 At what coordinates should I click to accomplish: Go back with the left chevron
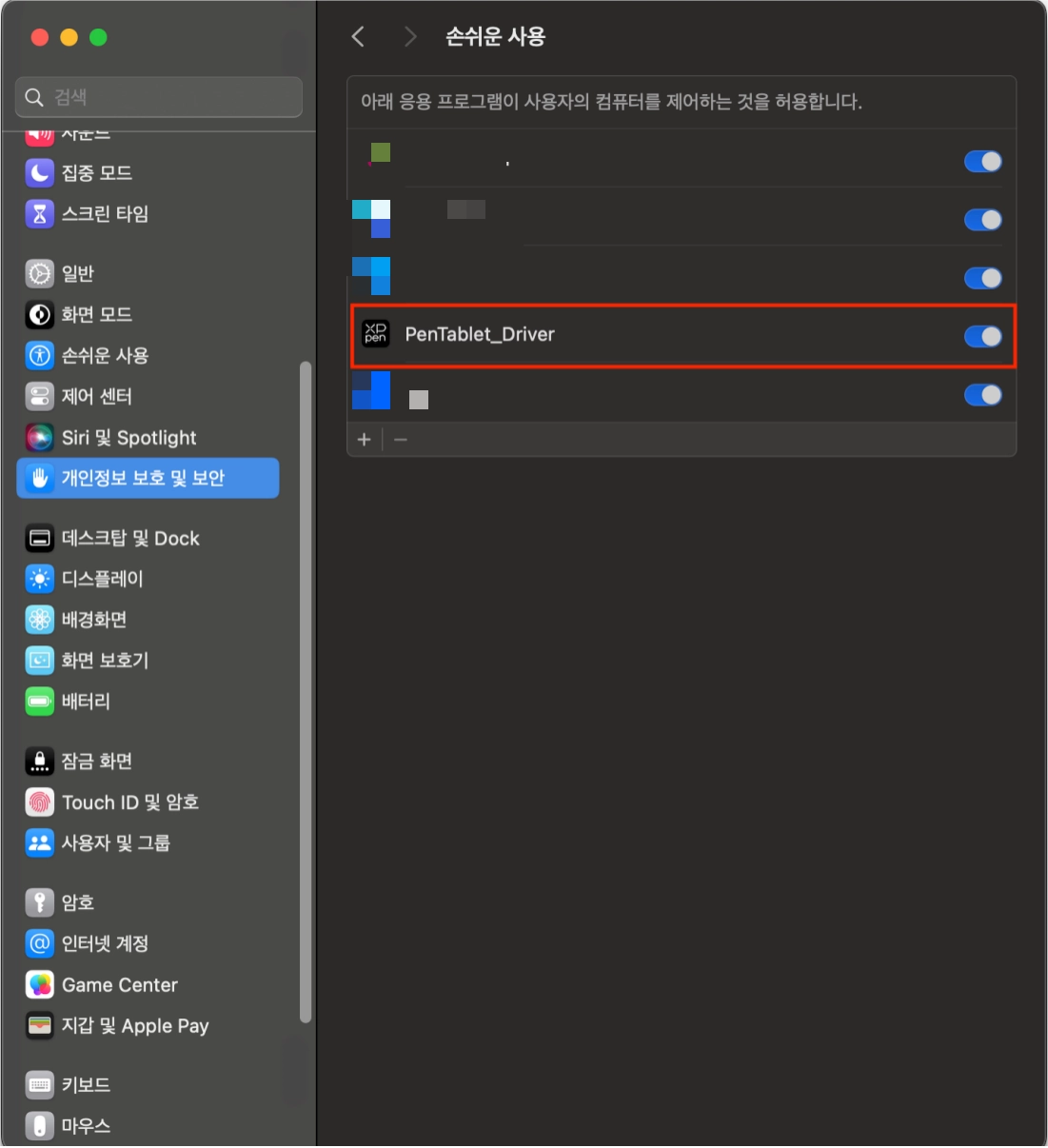point(358,36)
